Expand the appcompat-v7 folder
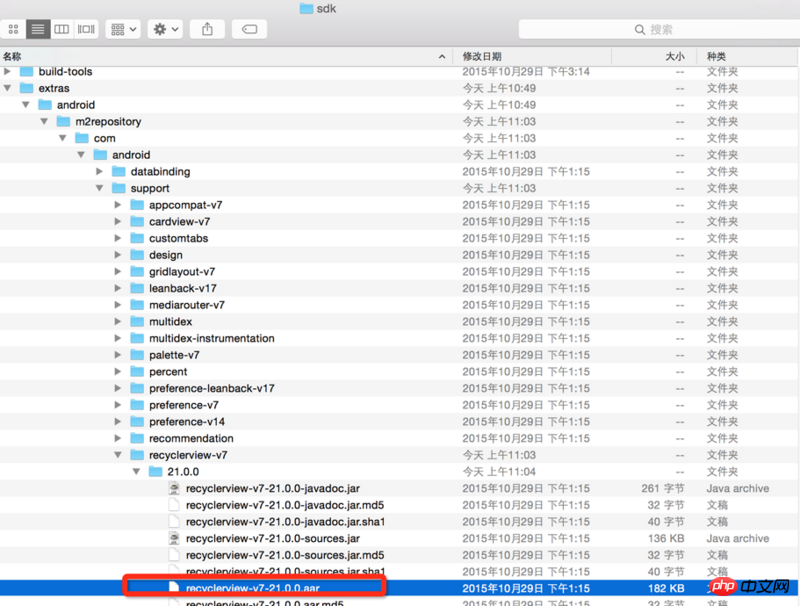Screen dimensions: 800x606 pyautogui.click(x=119, y=205)
